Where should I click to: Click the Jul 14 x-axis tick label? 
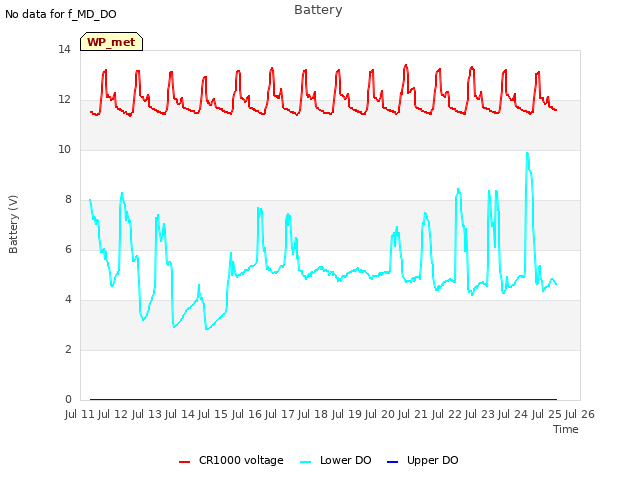pos(179,414)
